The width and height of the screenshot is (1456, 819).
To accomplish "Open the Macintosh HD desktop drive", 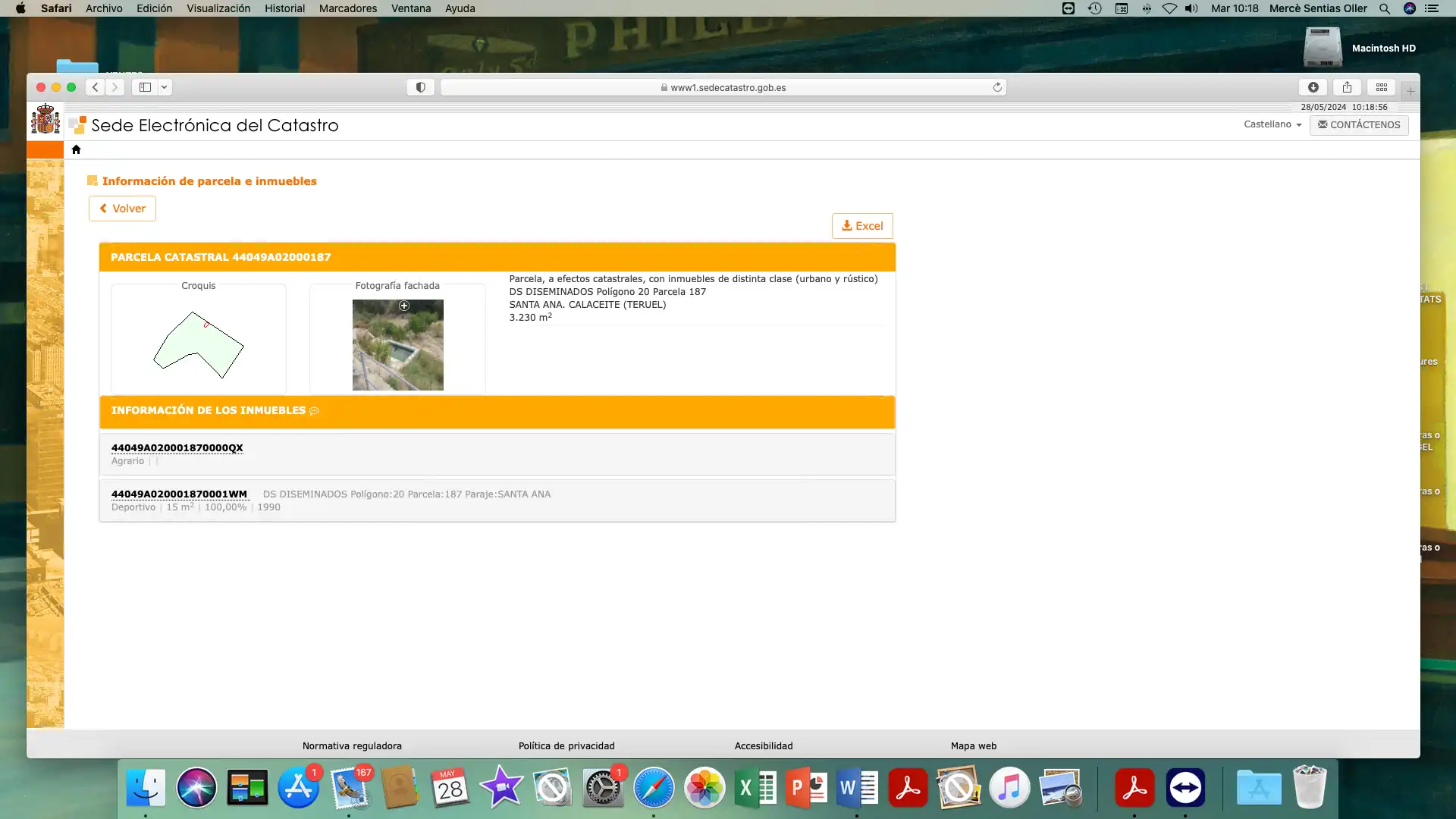I will pos(1323,47).
